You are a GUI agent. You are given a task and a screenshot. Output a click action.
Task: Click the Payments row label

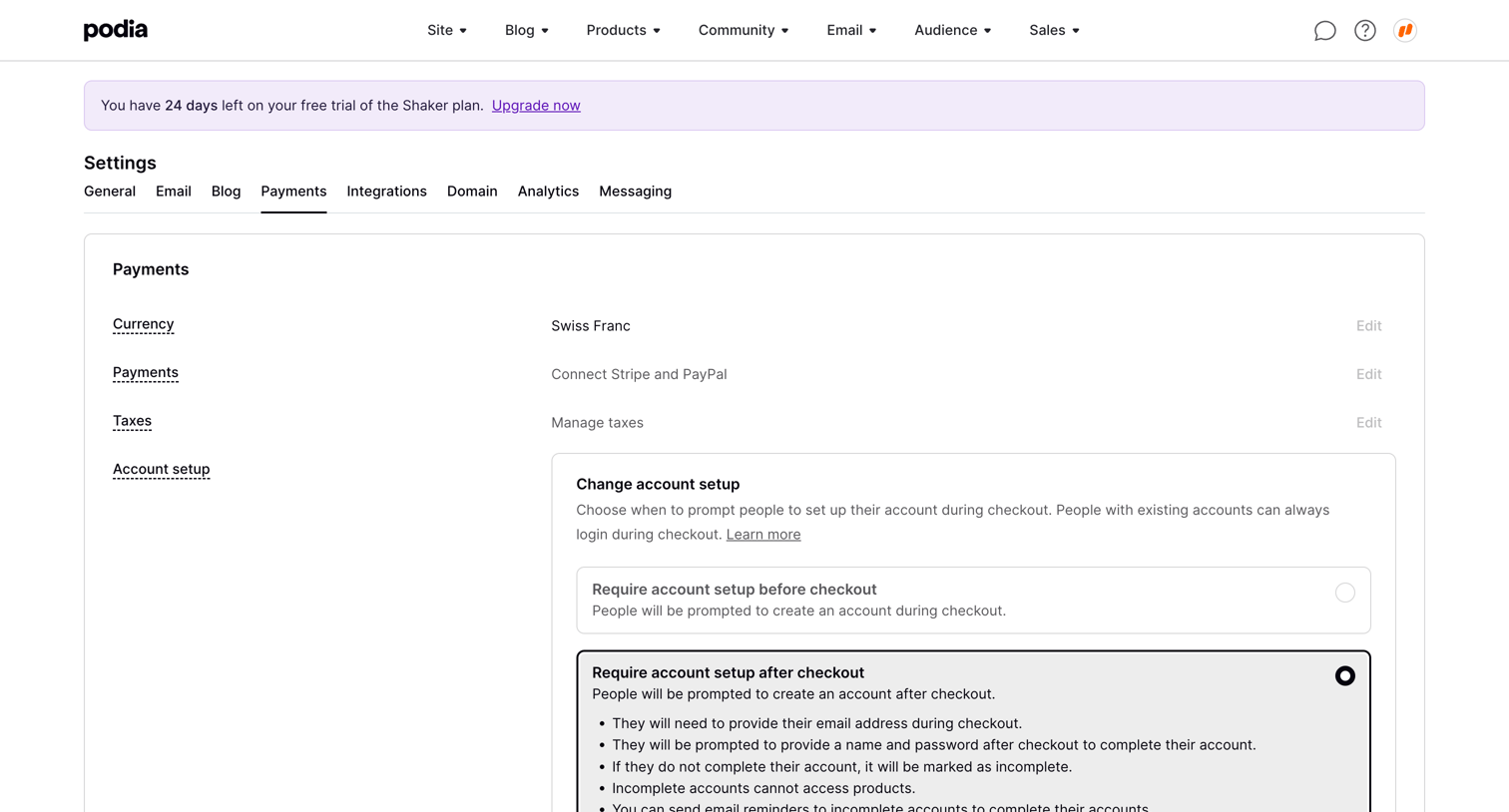point(146,373)
